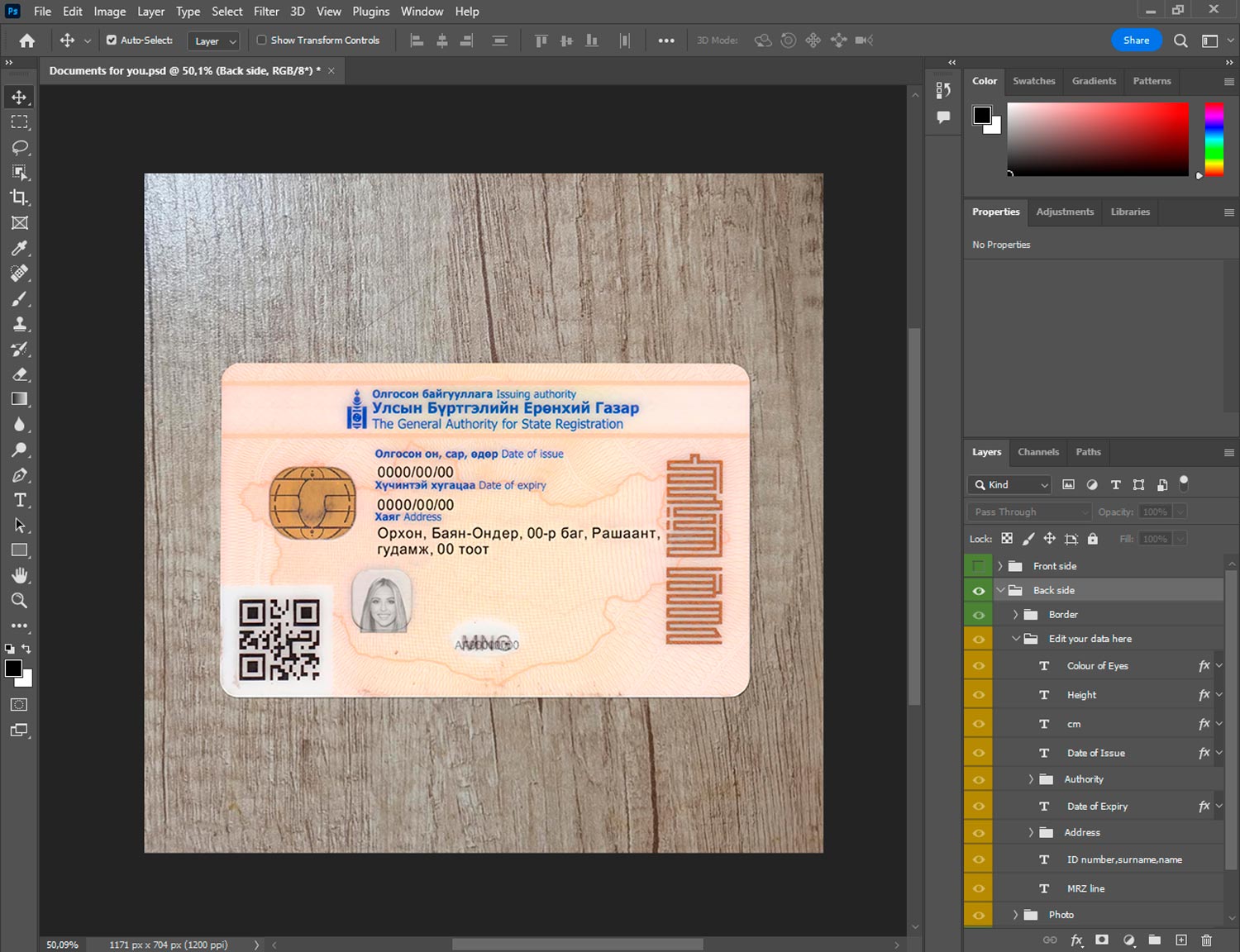Image resolution: width=1240 pixels, height=952 pixels.
Task: Enable Show Transform Controls checkbox
Action: (261, 40)
